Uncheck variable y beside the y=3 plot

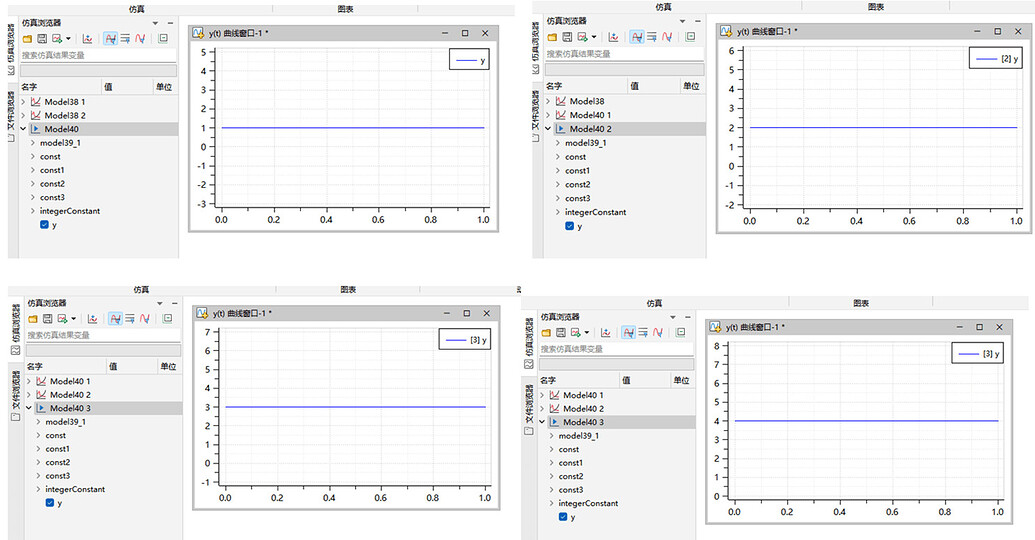[50, 503]
